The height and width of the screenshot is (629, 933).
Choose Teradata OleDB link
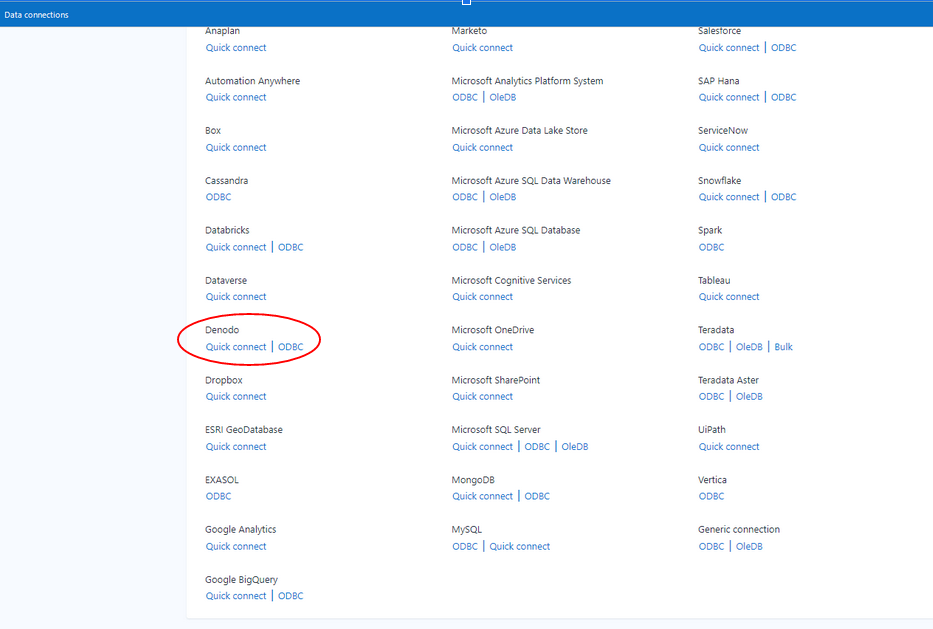tap(749, 346)
